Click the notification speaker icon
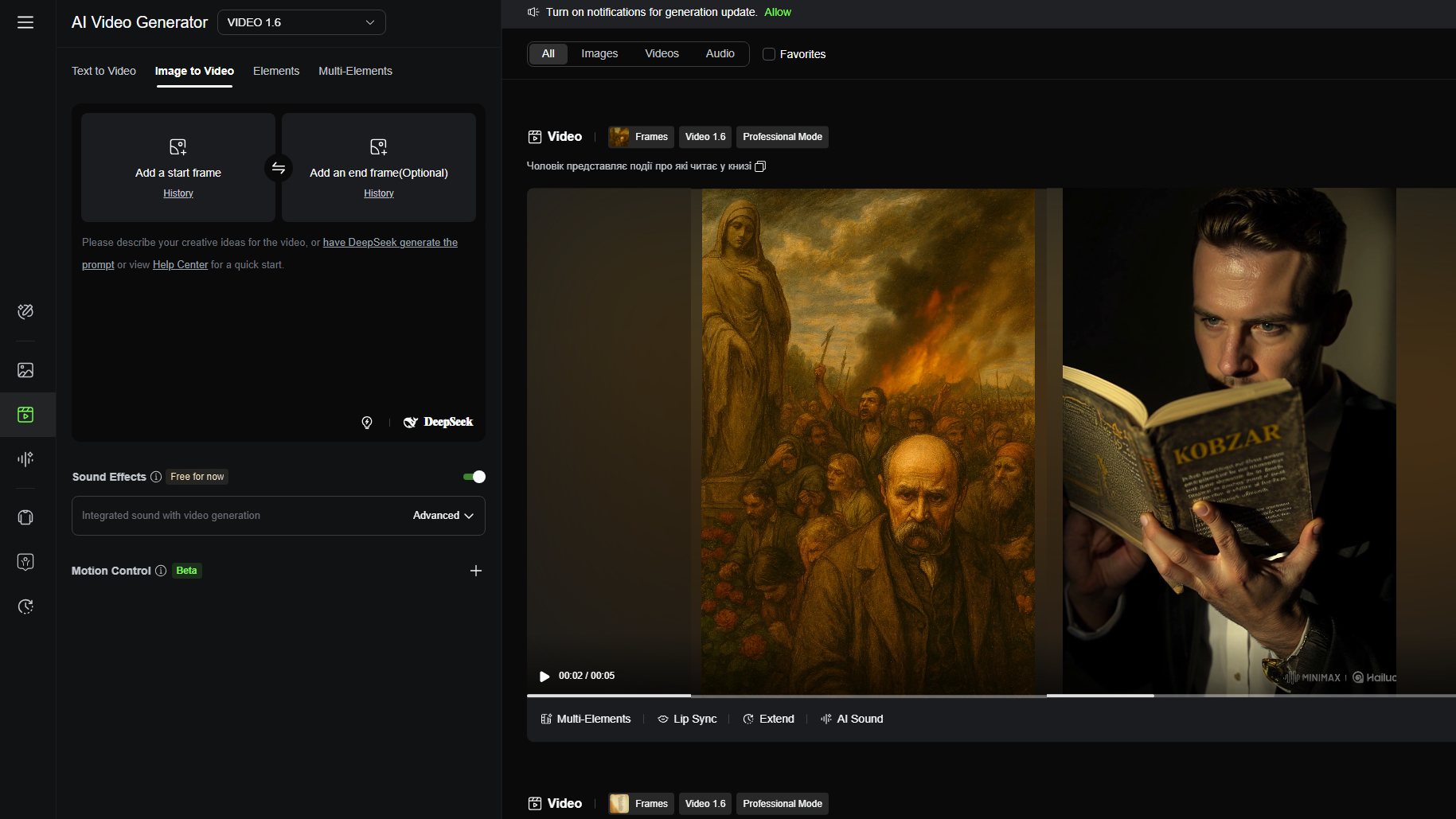 pyautogui.click(x=533, y=12)
